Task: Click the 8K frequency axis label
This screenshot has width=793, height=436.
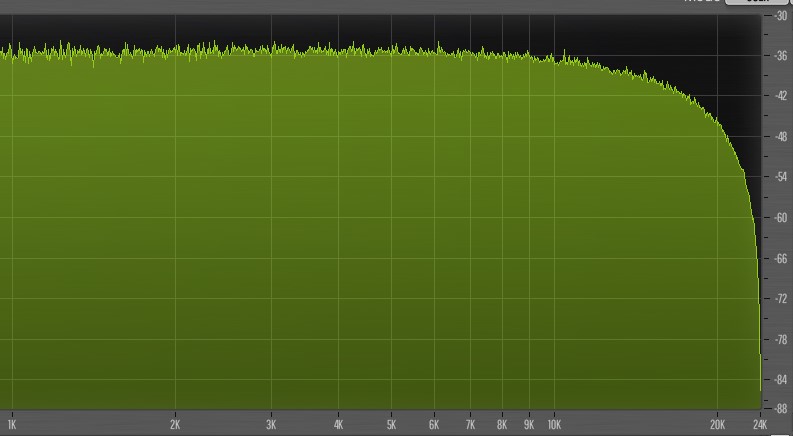Action: (x=502, y=425)
